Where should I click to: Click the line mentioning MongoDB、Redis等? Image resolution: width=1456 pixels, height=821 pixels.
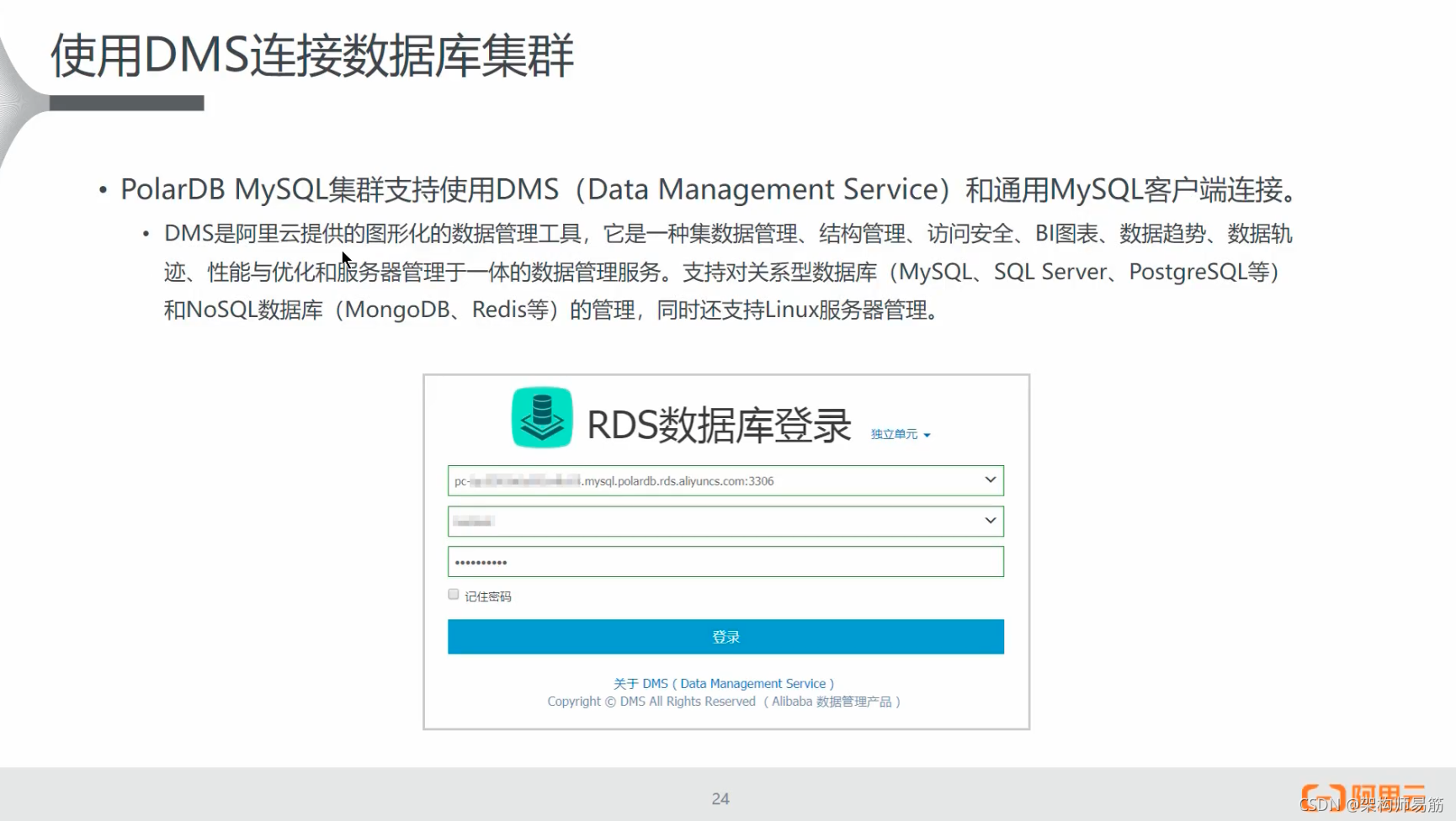(x=552, y=310)
